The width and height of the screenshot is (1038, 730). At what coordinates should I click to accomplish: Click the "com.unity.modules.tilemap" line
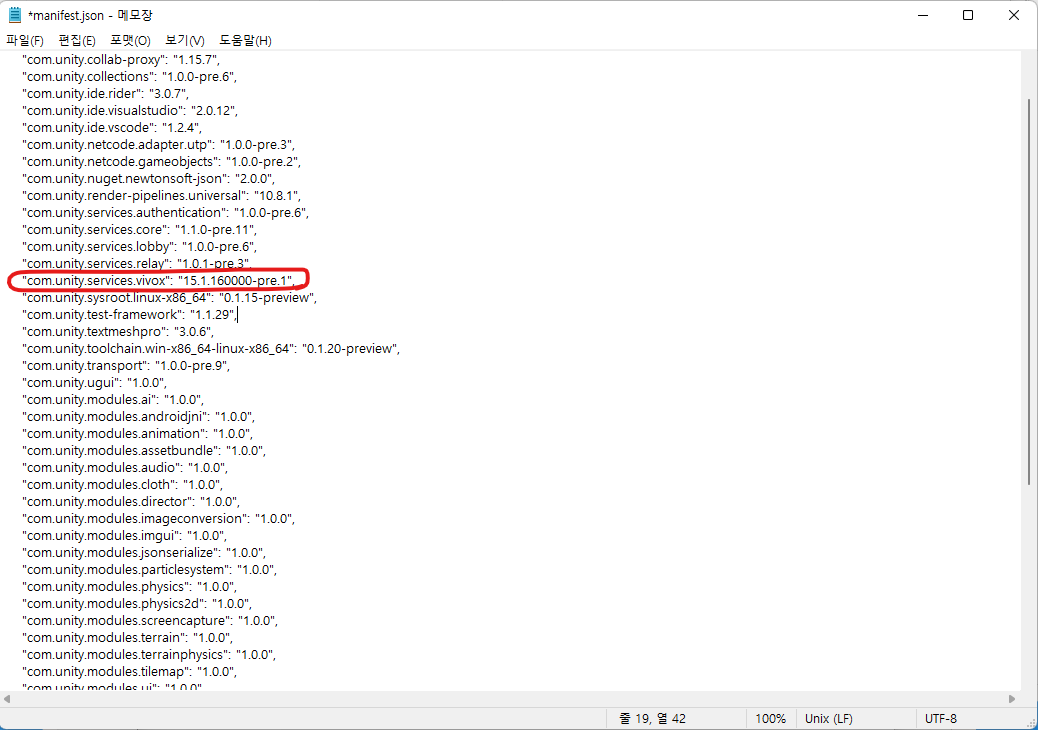click(x=130, y=672)
